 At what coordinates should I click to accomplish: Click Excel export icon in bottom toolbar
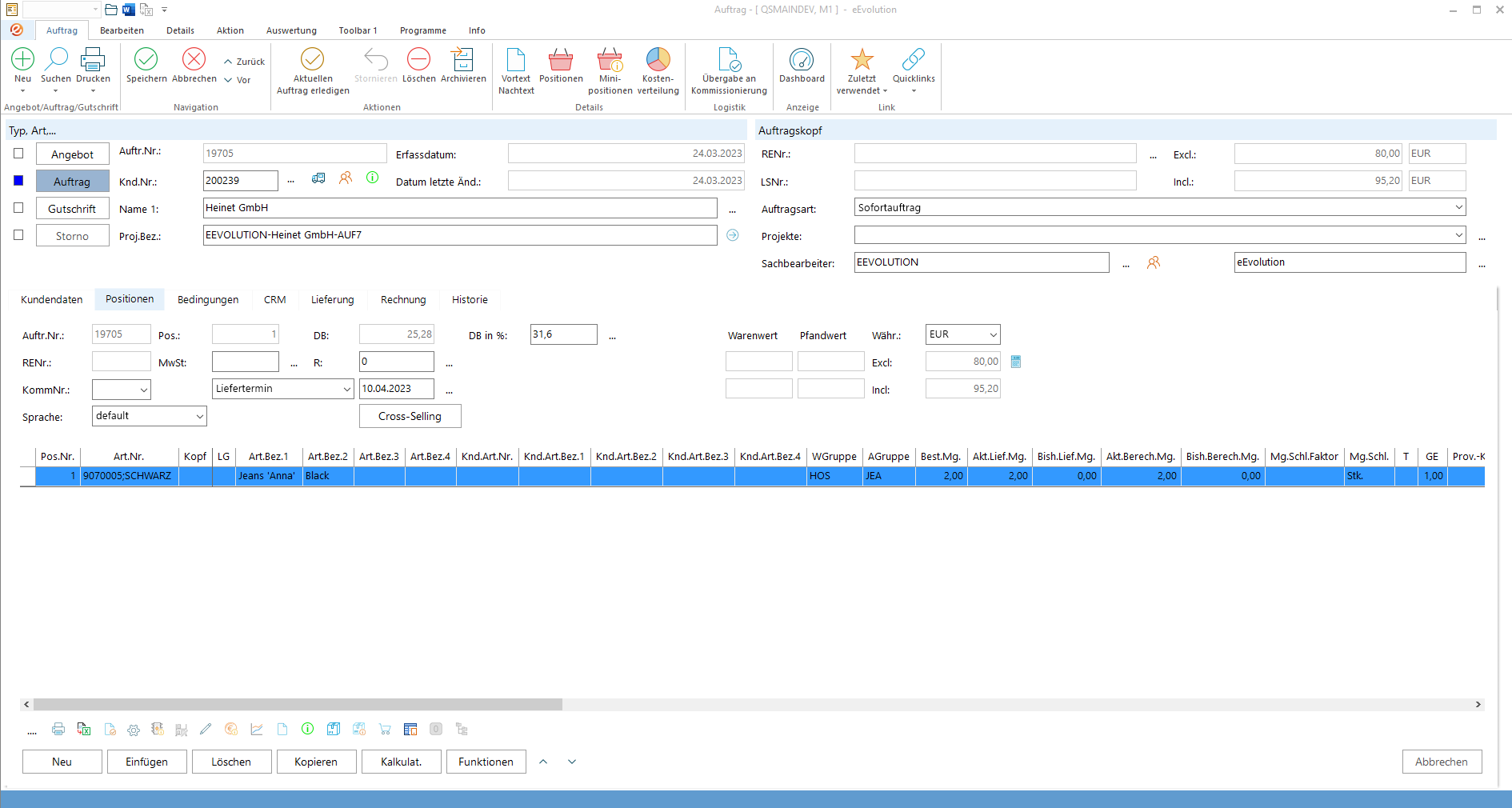coord(84,729)
